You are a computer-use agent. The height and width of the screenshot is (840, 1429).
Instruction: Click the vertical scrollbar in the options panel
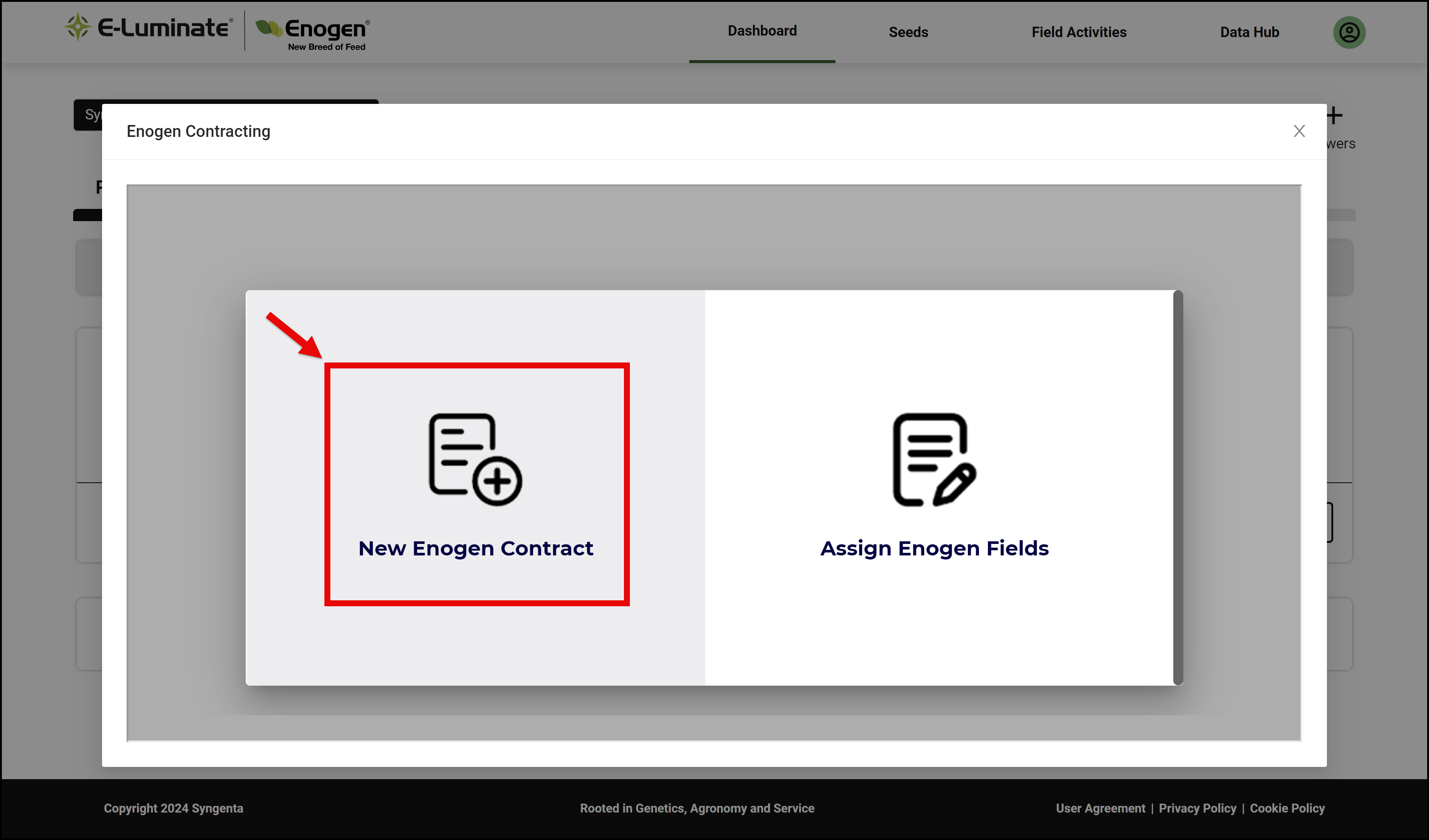pos(1178,488)
